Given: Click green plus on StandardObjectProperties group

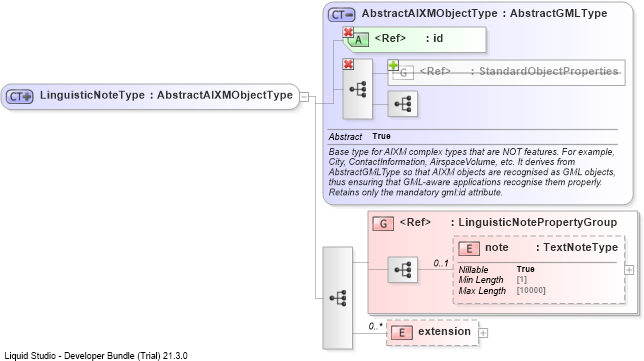Looking at the screenshot, I should 393,65.
